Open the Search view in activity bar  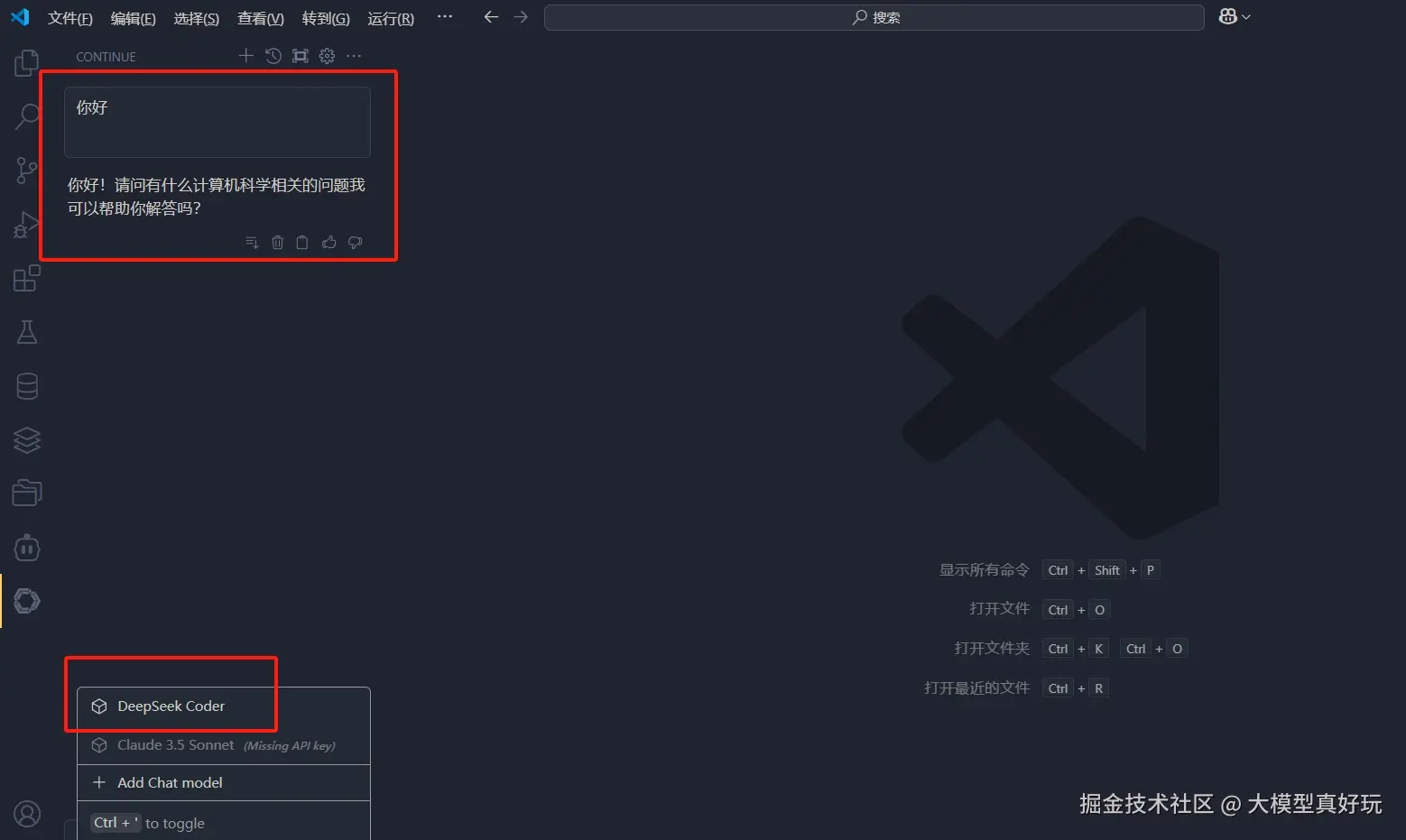[x=27, y=116]
